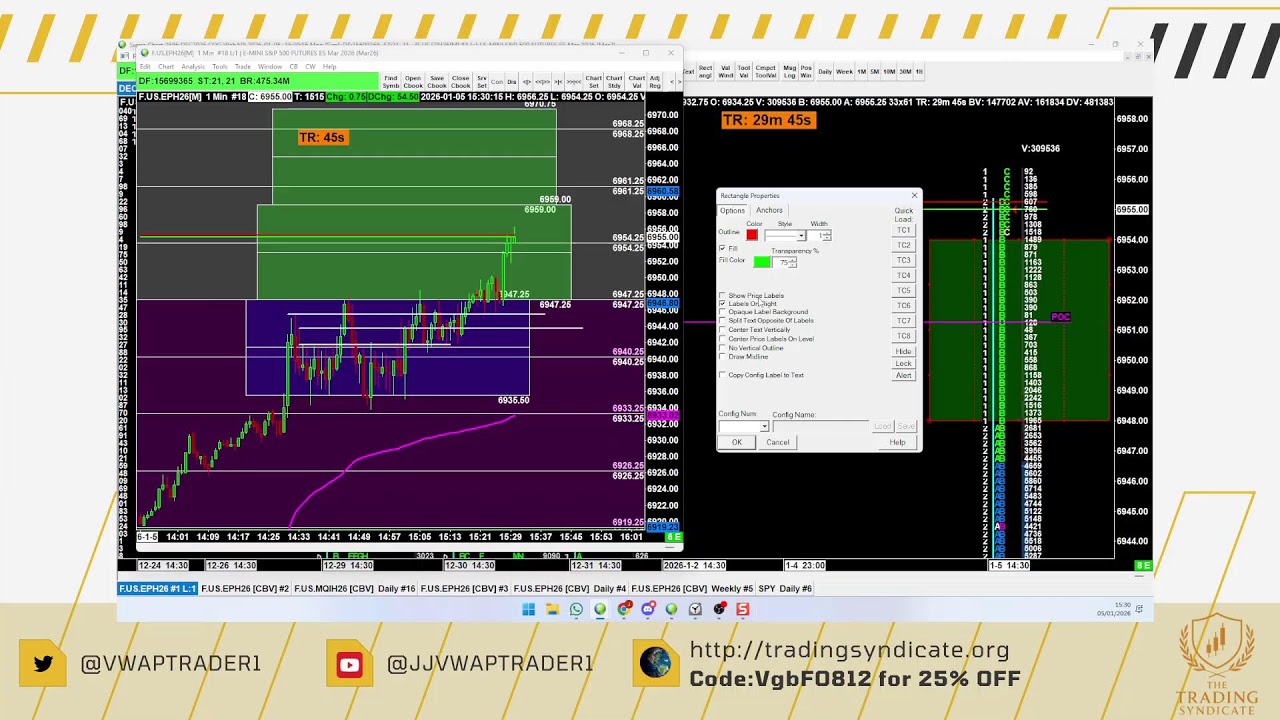Select the 10M timeframe button
The width and height of the screenshot is (1280, 720).
coord(889,71)
